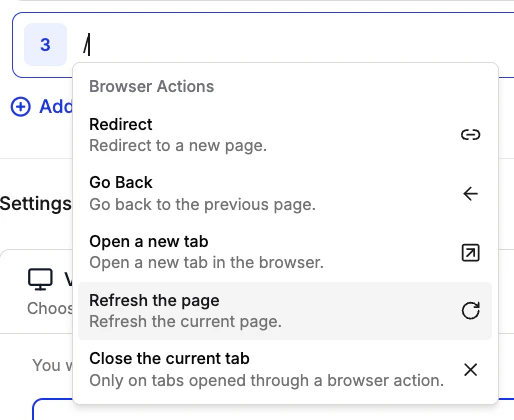The width and height of the screenshot is (514, 420).
Task: Click the circled plus icon beside Add
Action: point(21,107)
